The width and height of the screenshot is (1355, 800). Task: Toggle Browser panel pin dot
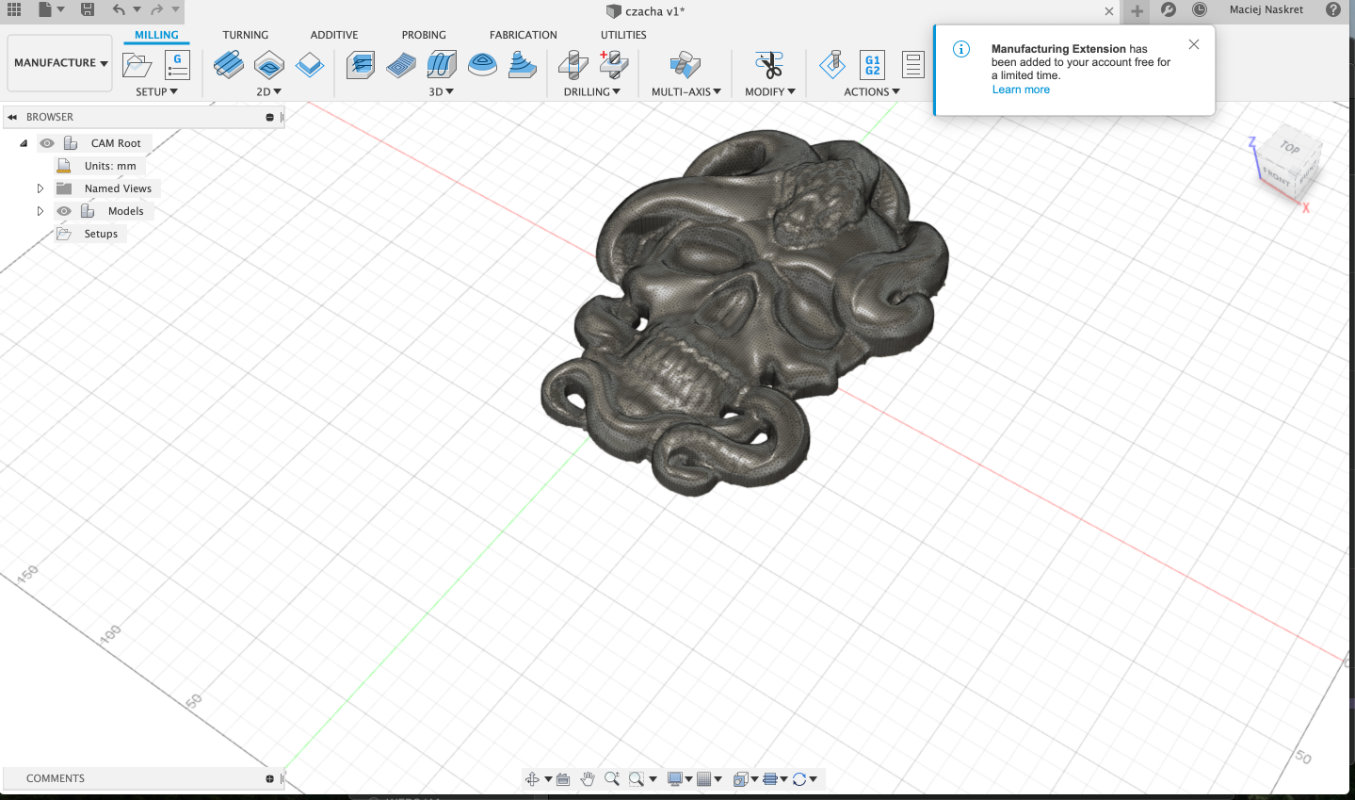pos(270,117)
